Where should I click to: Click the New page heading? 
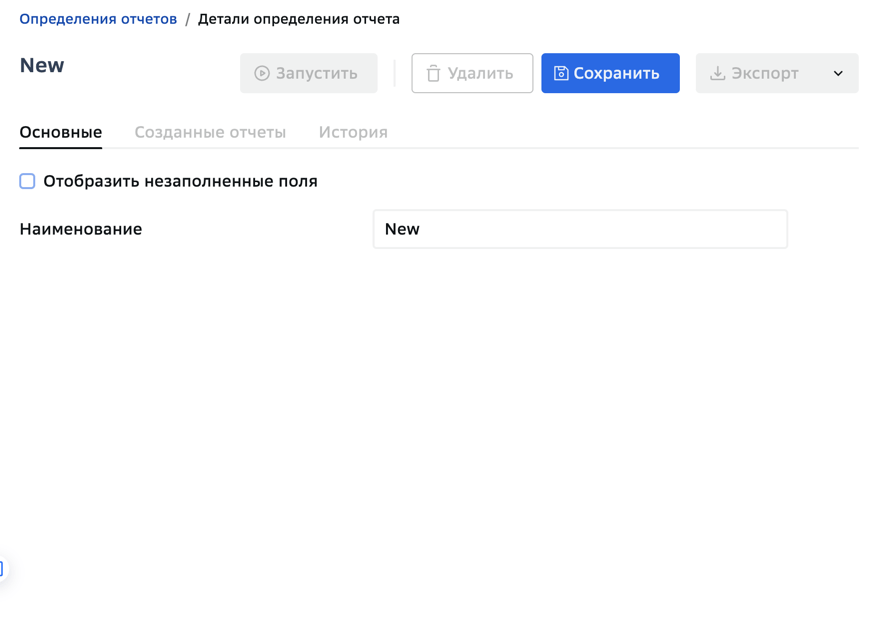pyautogui.click(x=42, y=66)
